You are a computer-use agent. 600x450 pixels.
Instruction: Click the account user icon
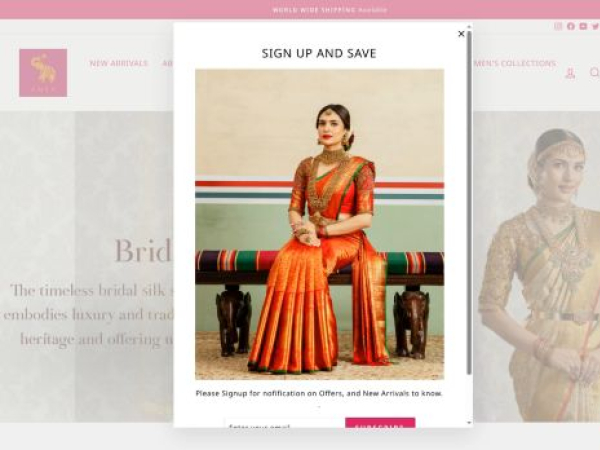[570, 73]
